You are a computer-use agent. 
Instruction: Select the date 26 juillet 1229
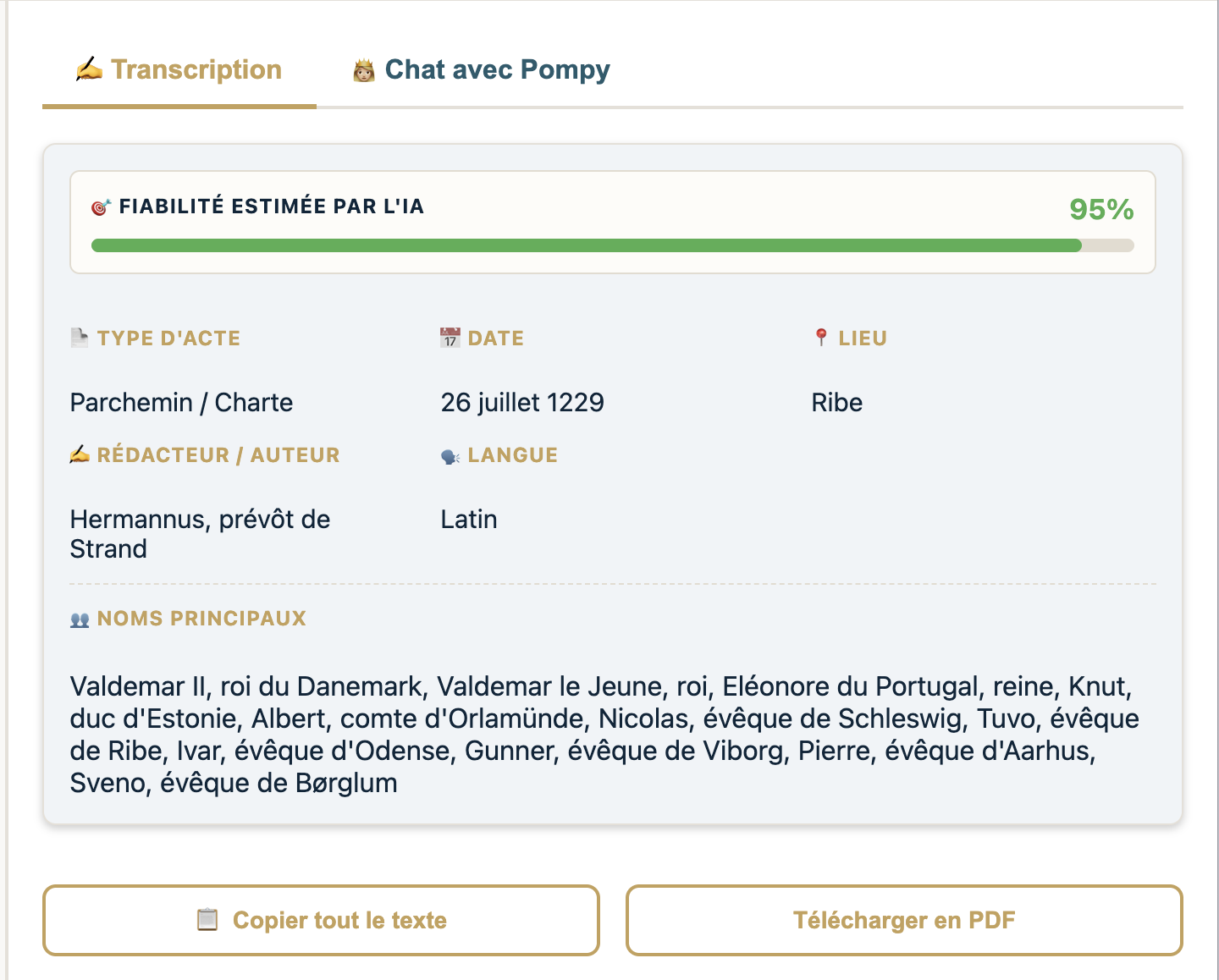click(x=522, y=402)
